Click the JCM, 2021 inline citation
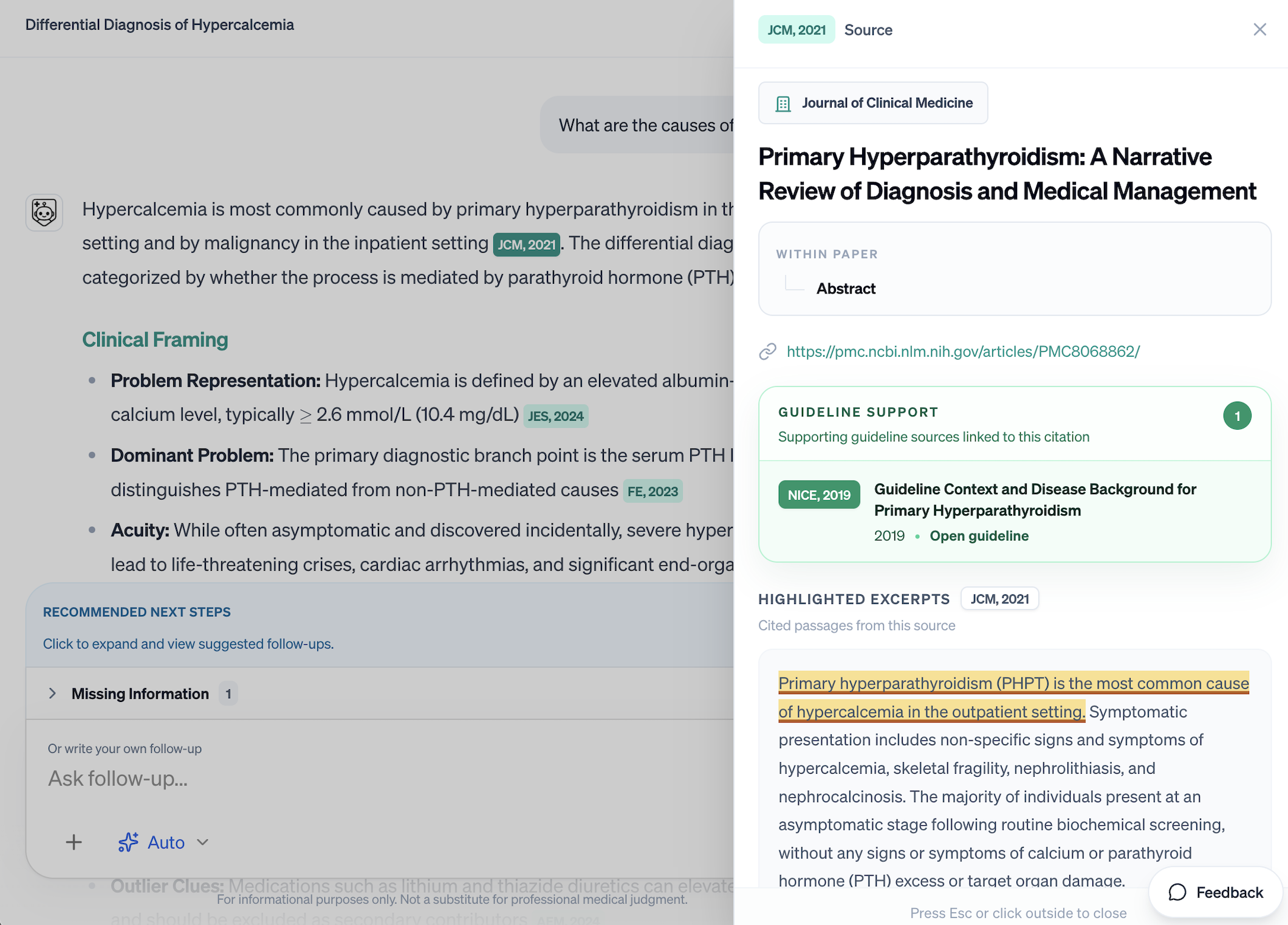Image resolution: width=1288 pixels, height=925 pixels. pos(526,244)
